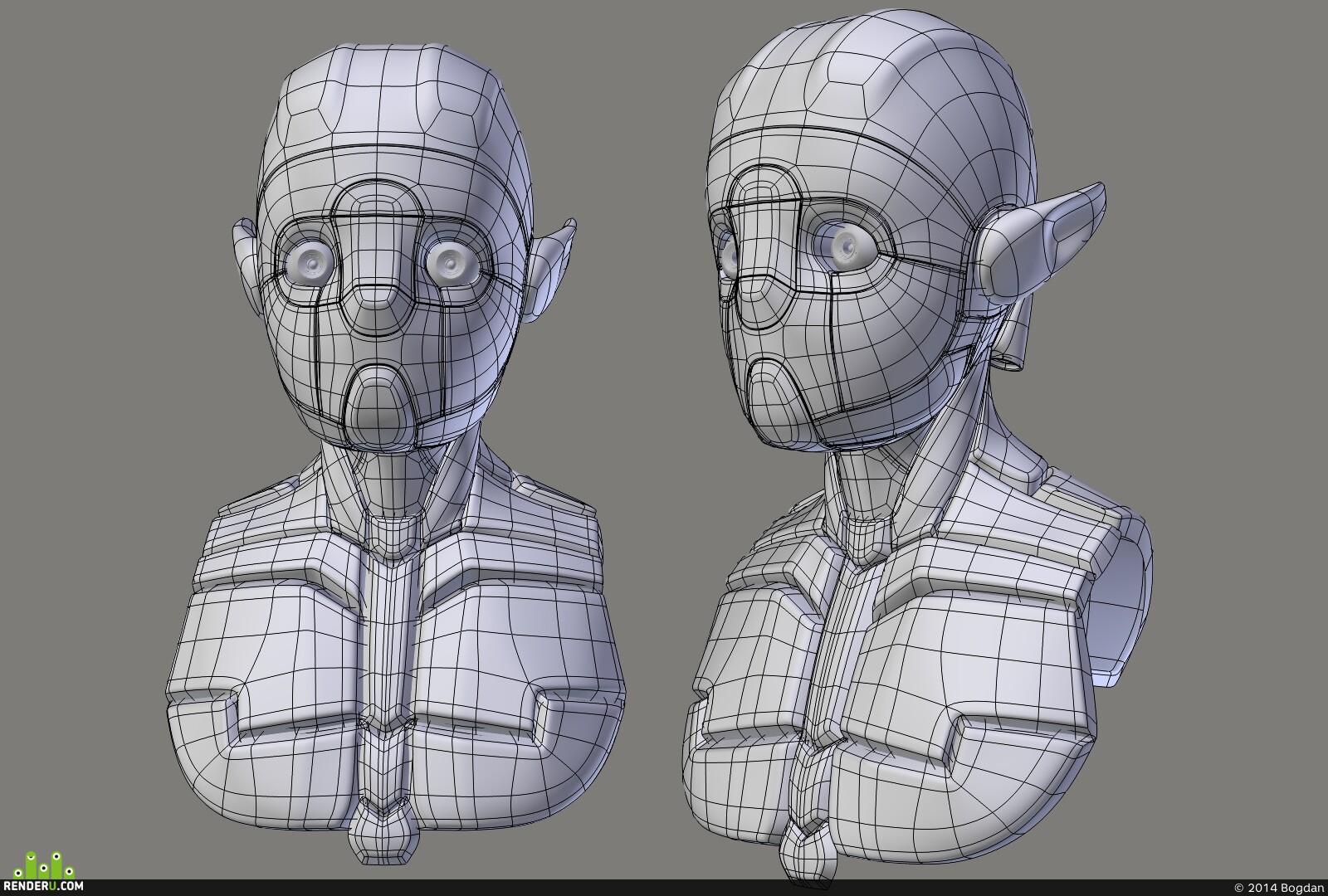Viewport: 1328px width, 896px height.
Task: Select the angled-view model's visible right eye
Action: pos(845,245)
